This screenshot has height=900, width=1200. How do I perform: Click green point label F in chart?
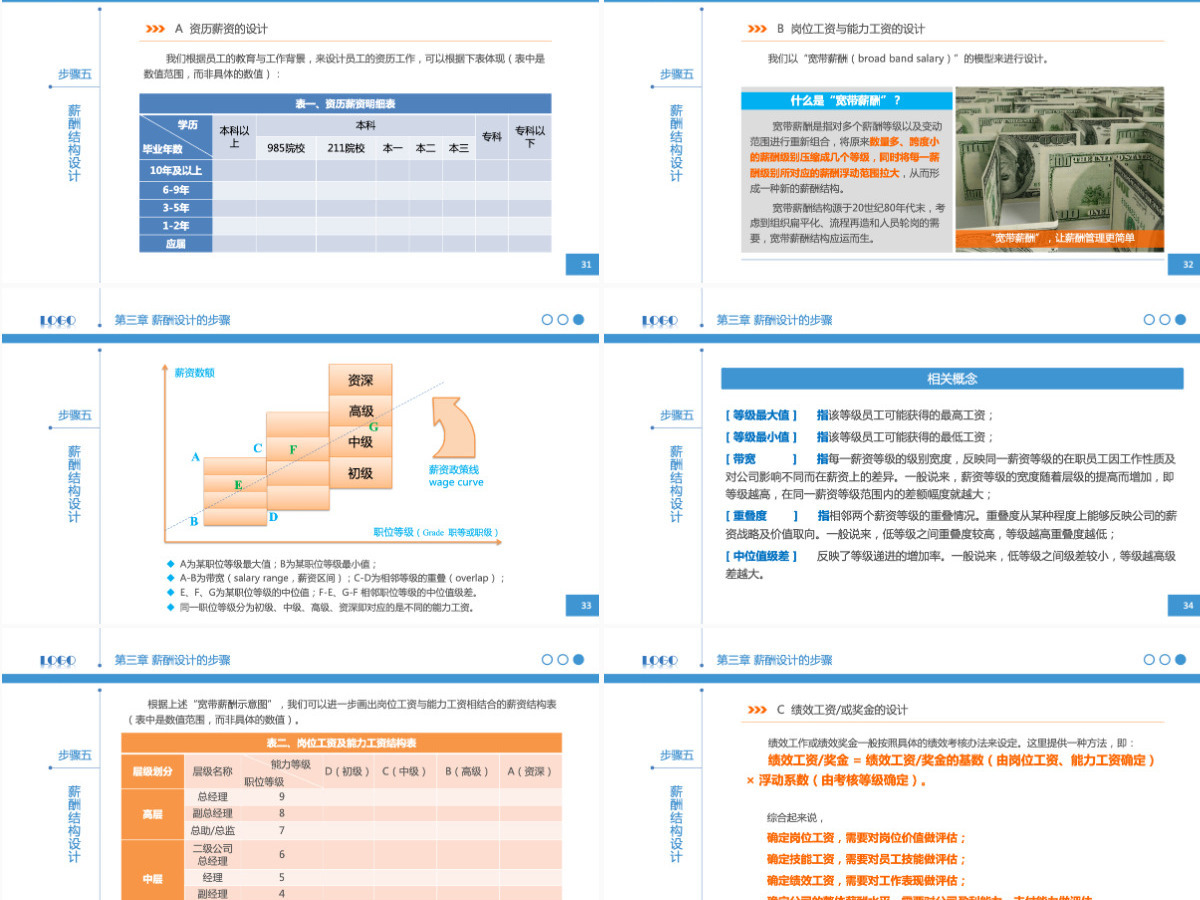click(293, 450)
